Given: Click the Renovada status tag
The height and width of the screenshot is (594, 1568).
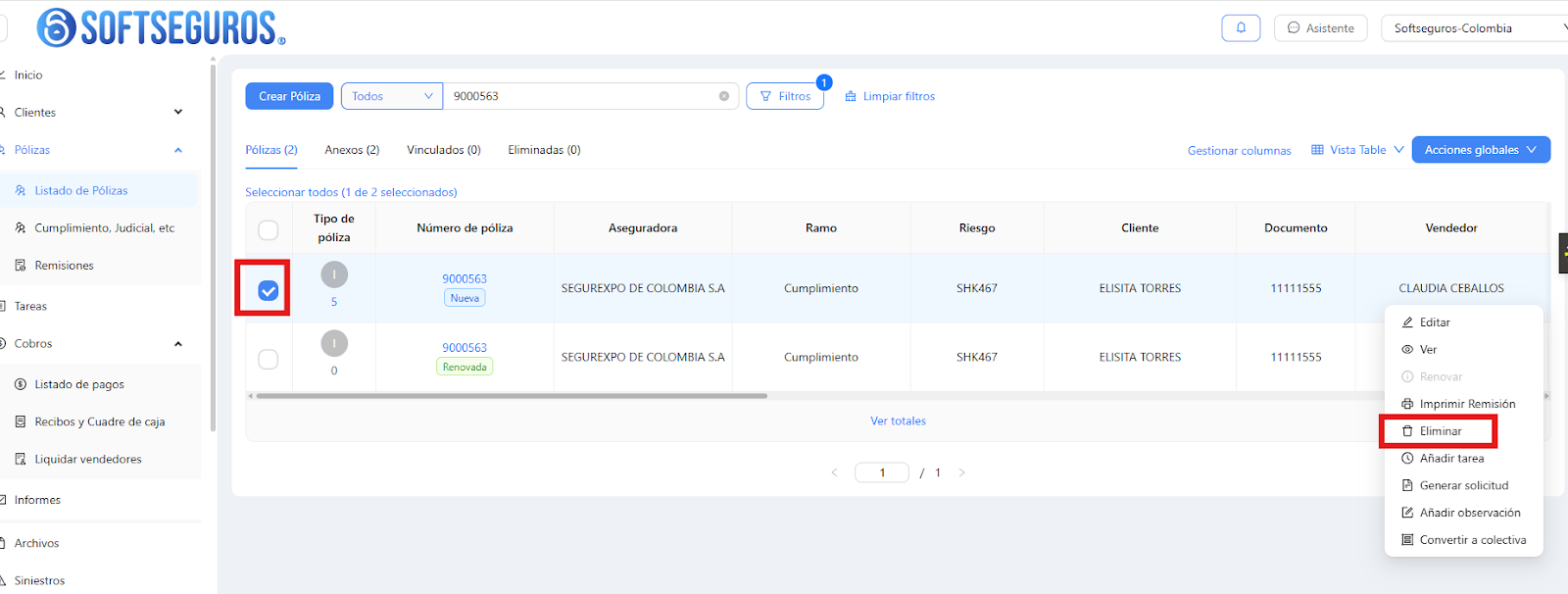Looking at the screenshot, I should [x=465, y=367].
